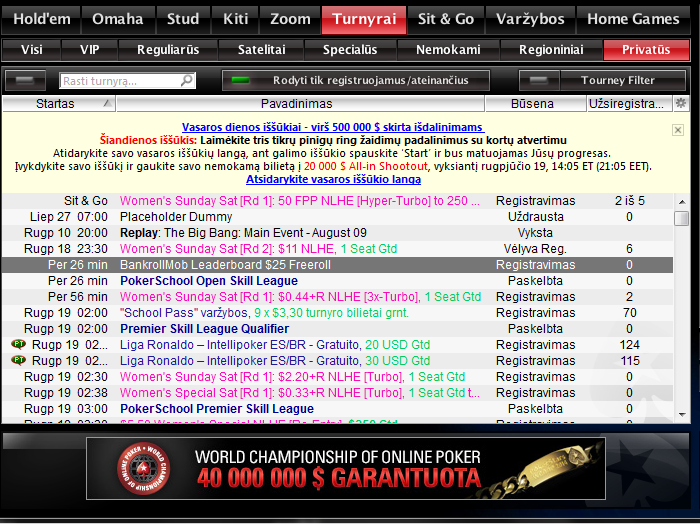Select the Zoom tab
The height and width of the screenshot is (524, 700).
[290, 20]
